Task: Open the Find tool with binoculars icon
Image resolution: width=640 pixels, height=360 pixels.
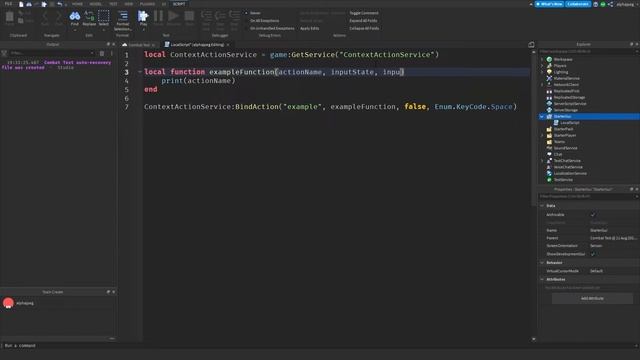Action: coord(75,18)
